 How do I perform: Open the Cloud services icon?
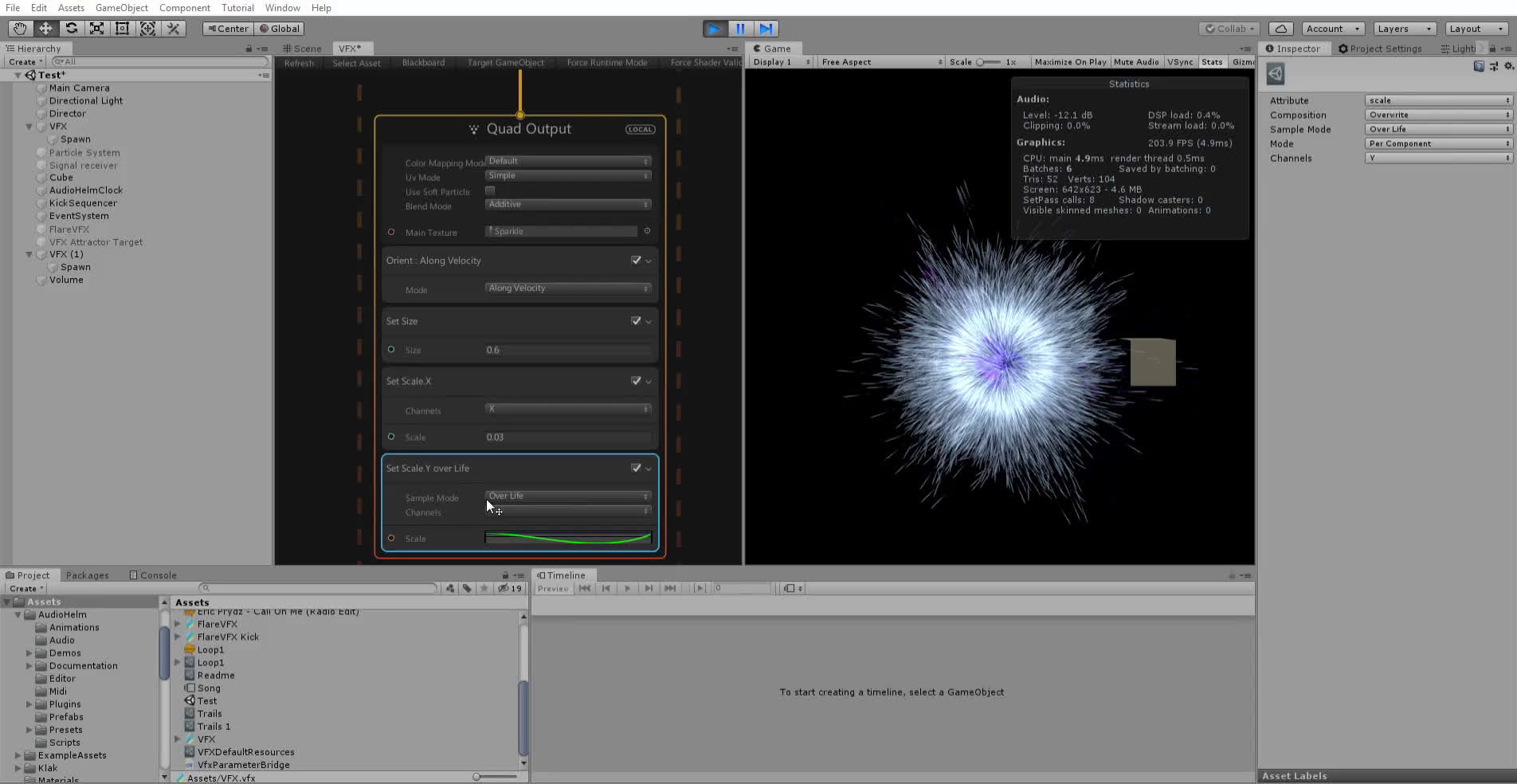[1280, 29]
